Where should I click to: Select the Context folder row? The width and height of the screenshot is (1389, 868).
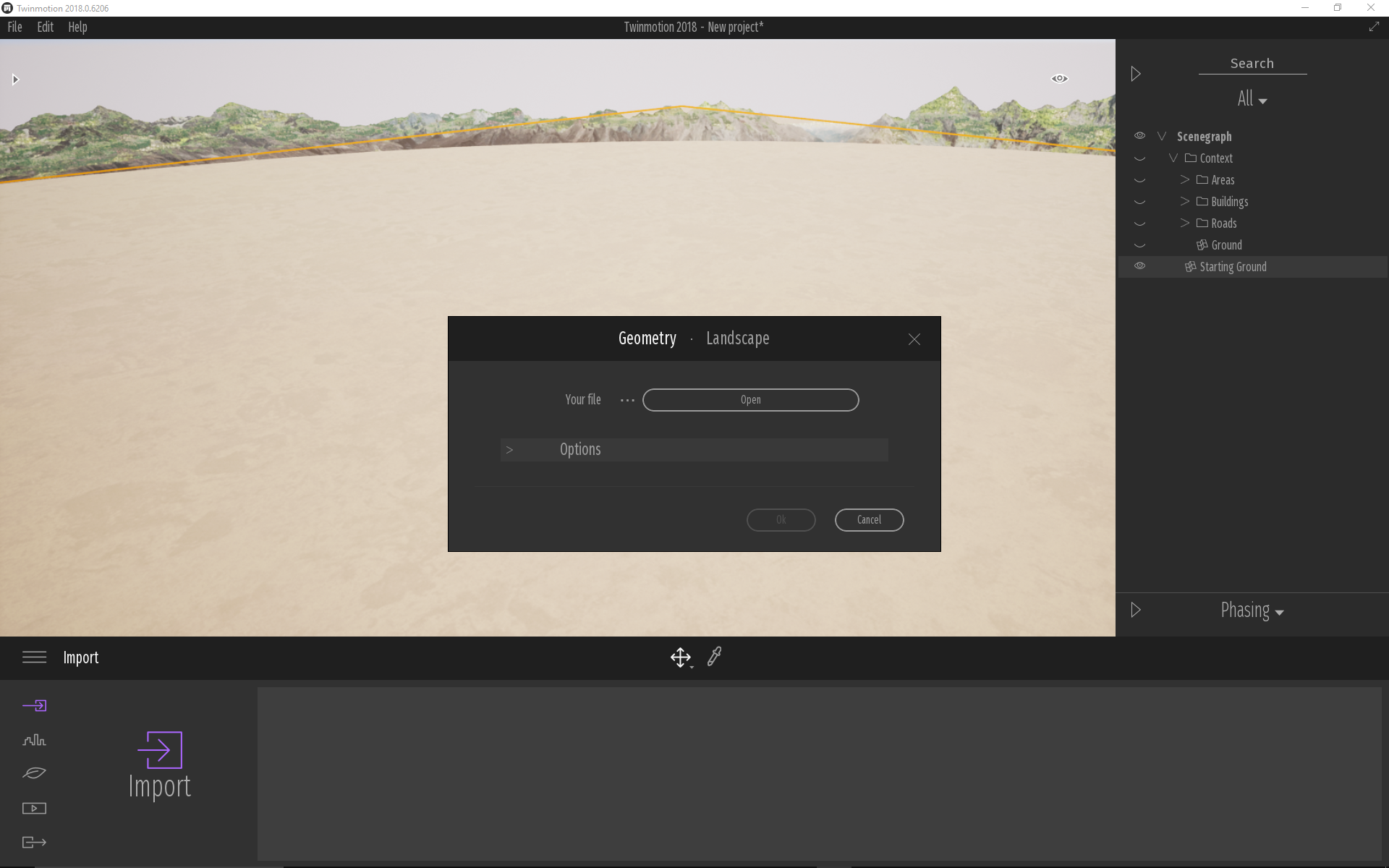(x=1252, y=158)
